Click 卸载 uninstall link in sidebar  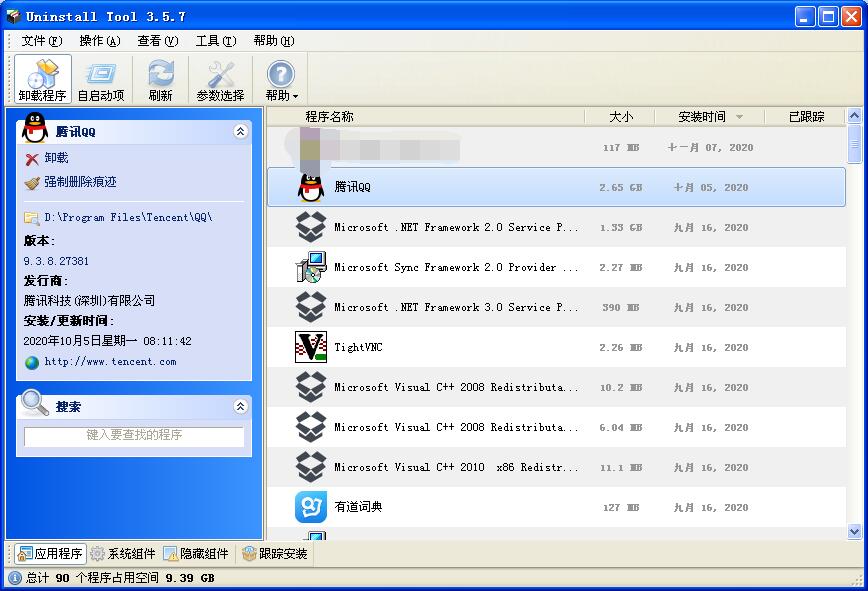(56, 158)
